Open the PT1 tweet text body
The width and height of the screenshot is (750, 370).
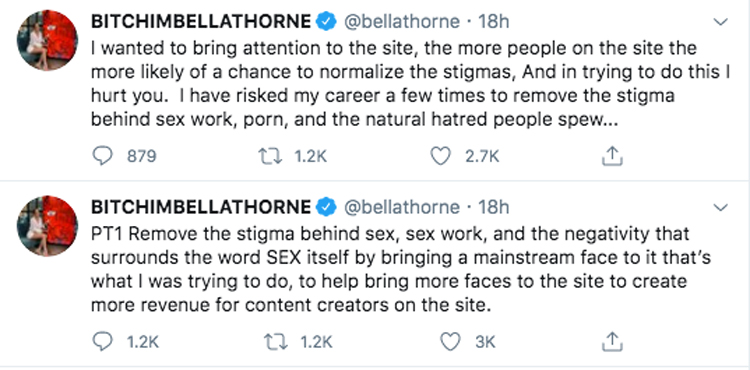[x=401, y=269]
